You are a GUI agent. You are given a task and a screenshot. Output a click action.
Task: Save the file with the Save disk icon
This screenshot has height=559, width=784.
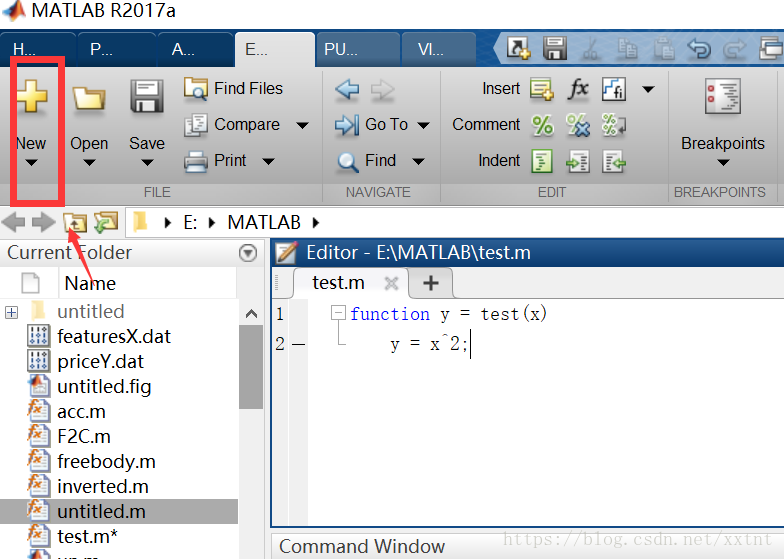[147, 96]
